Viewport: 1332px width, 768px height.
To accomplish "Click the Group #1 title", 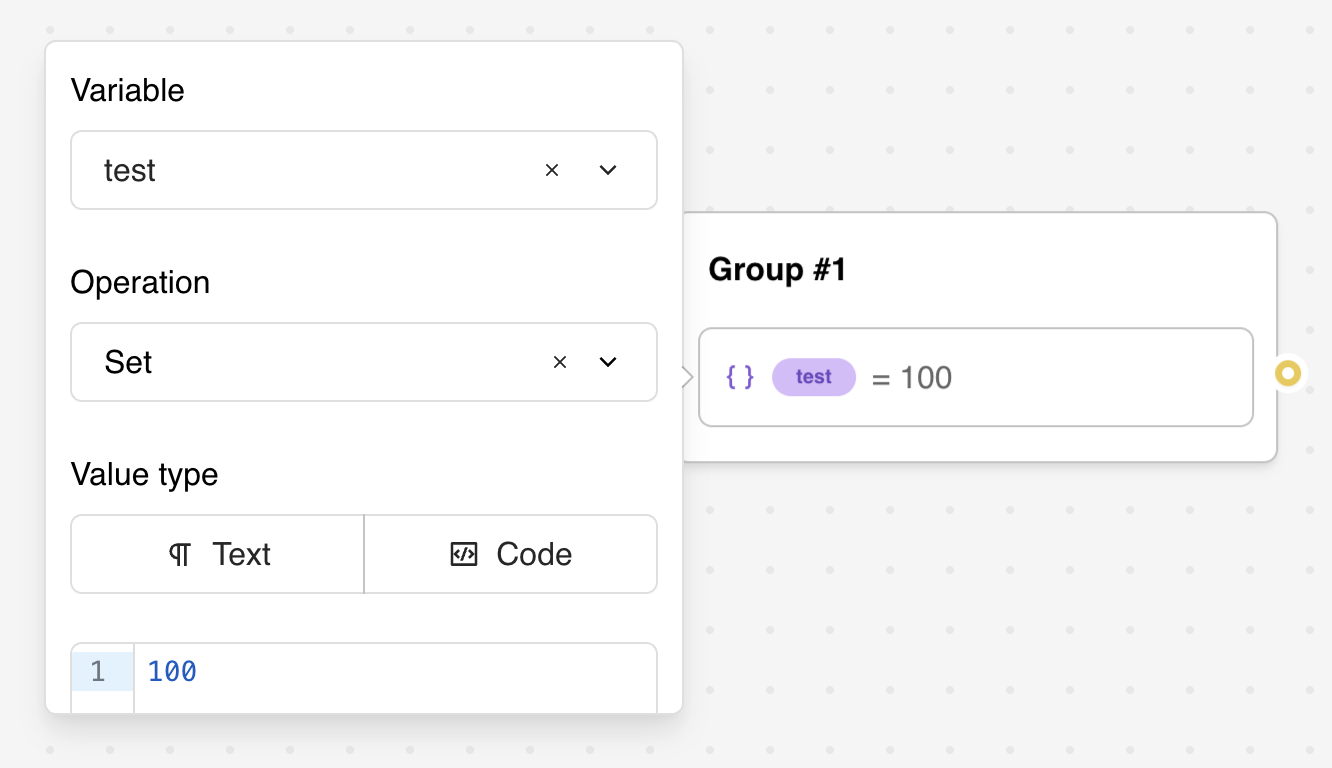I will [x=777, y=270].
